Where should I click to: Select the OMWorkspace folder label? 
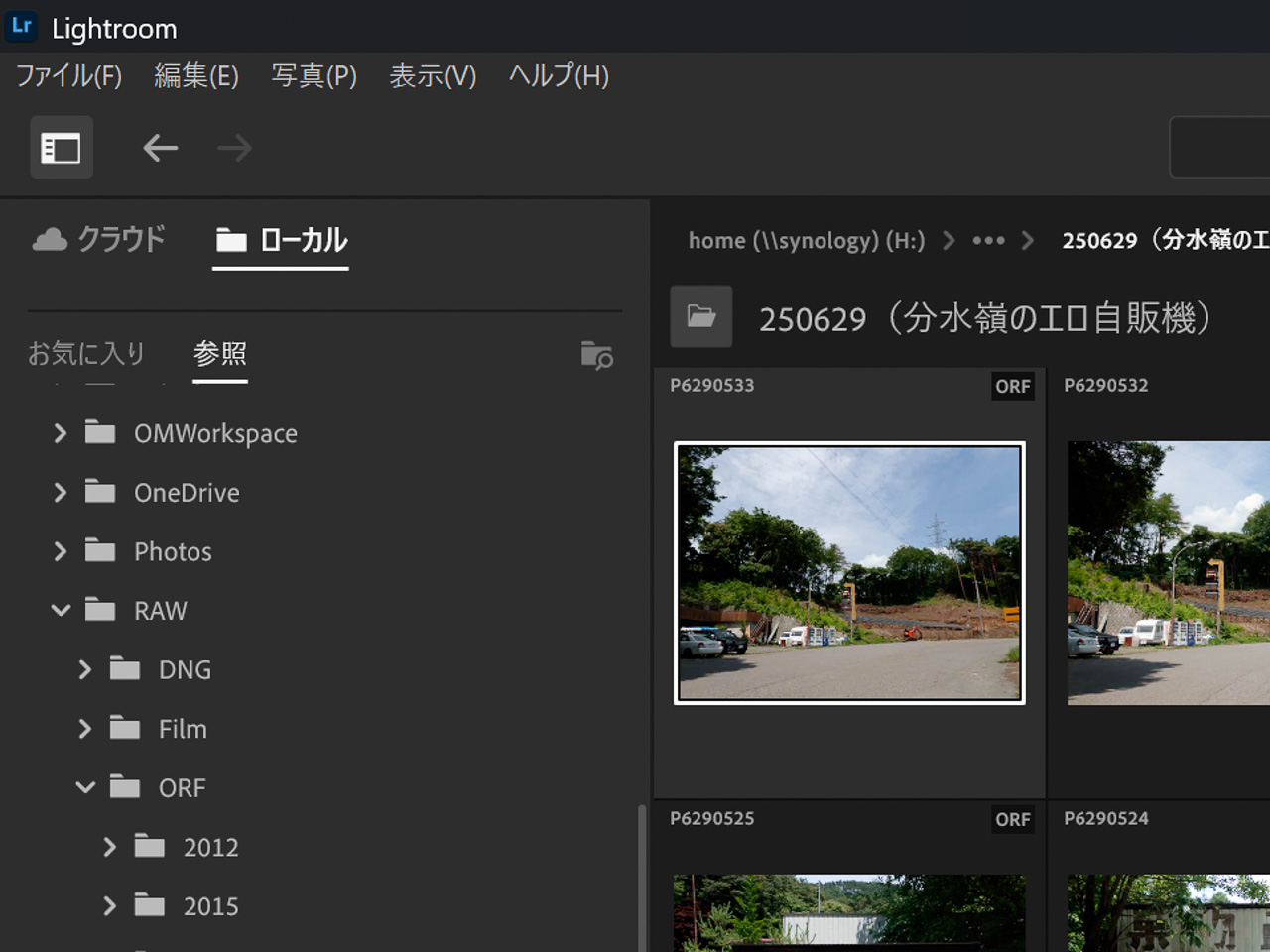[x=215, y=433]
